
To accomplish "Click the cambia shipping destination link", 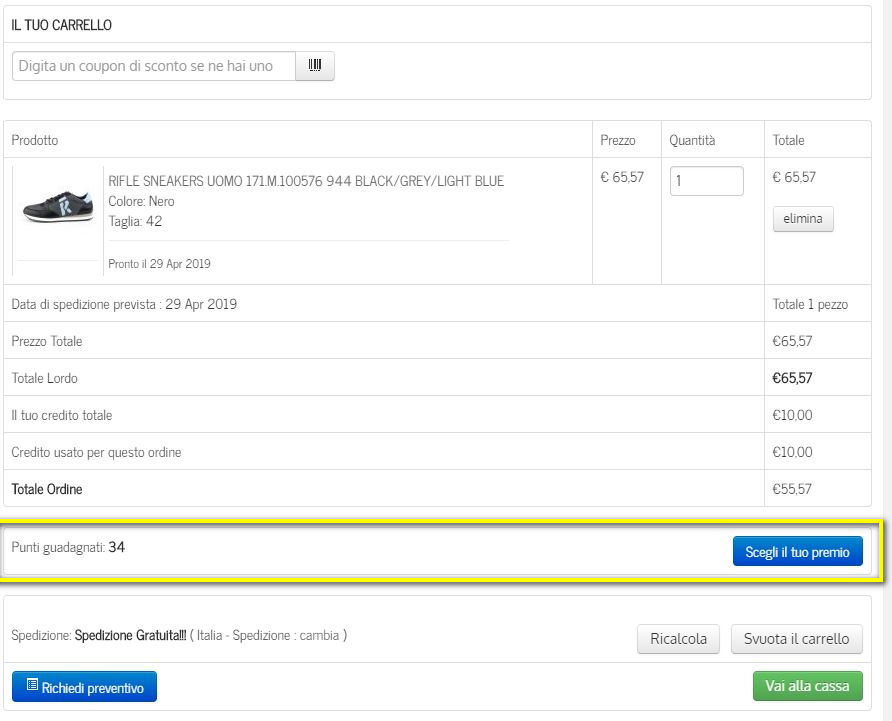I will tap(319, 635).
